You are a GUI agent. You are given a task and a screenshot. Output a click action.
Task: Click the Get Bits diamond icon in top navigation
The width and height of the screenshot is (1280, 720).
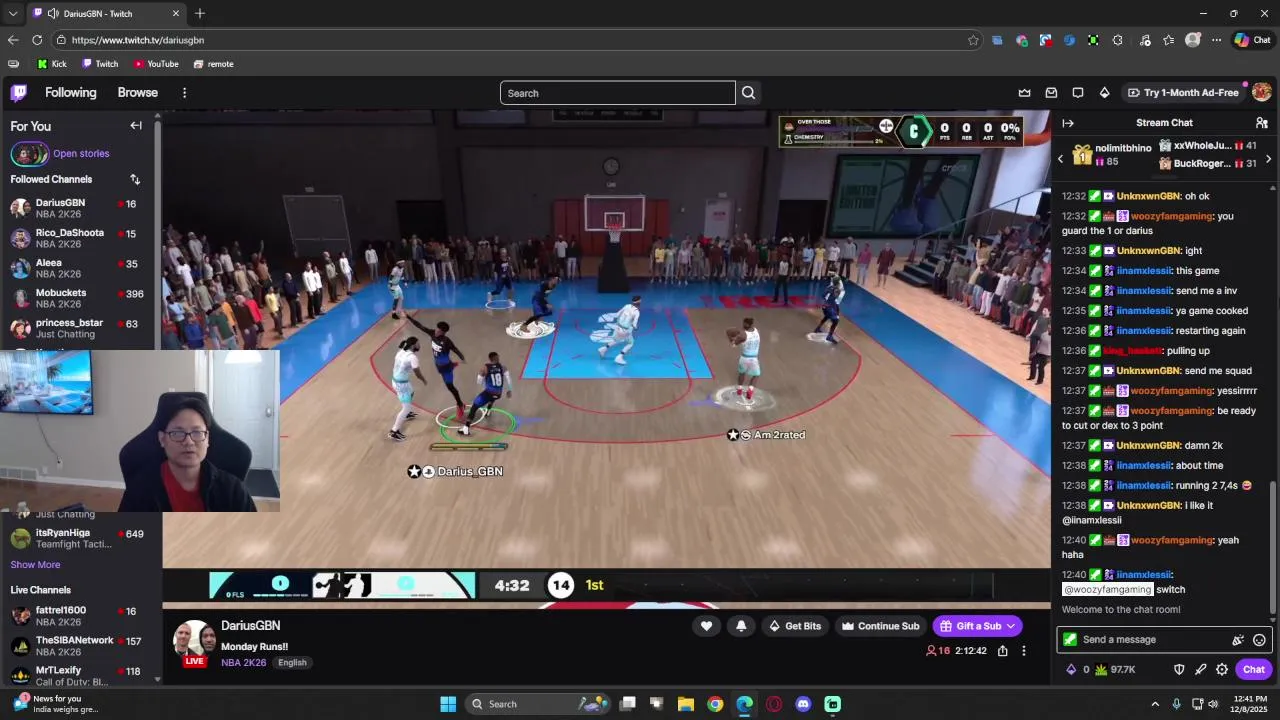point(1104,93)
